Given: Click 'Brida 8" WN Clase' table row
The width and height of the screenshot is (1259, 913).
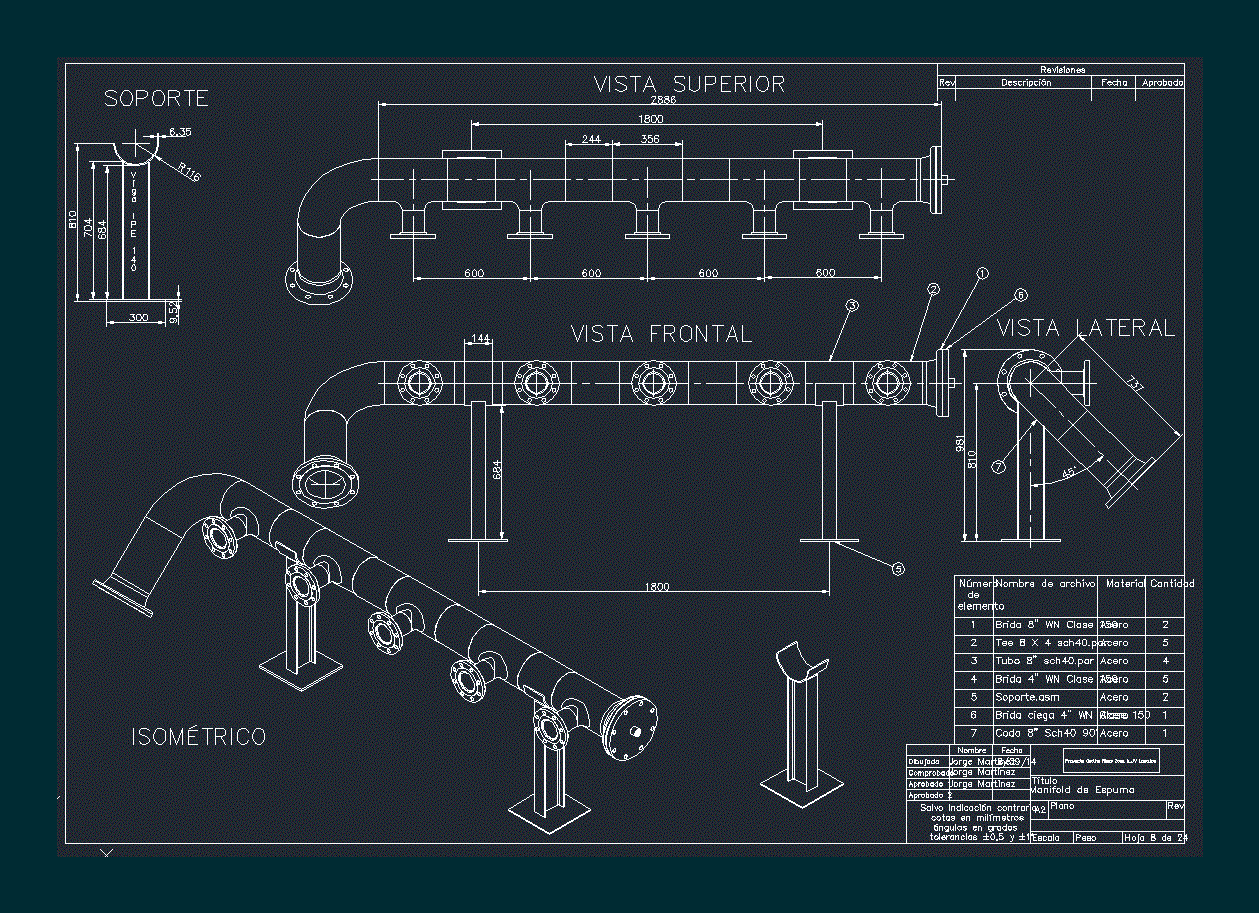Looking at the screenshot, I should click(x=1070, y=625).
